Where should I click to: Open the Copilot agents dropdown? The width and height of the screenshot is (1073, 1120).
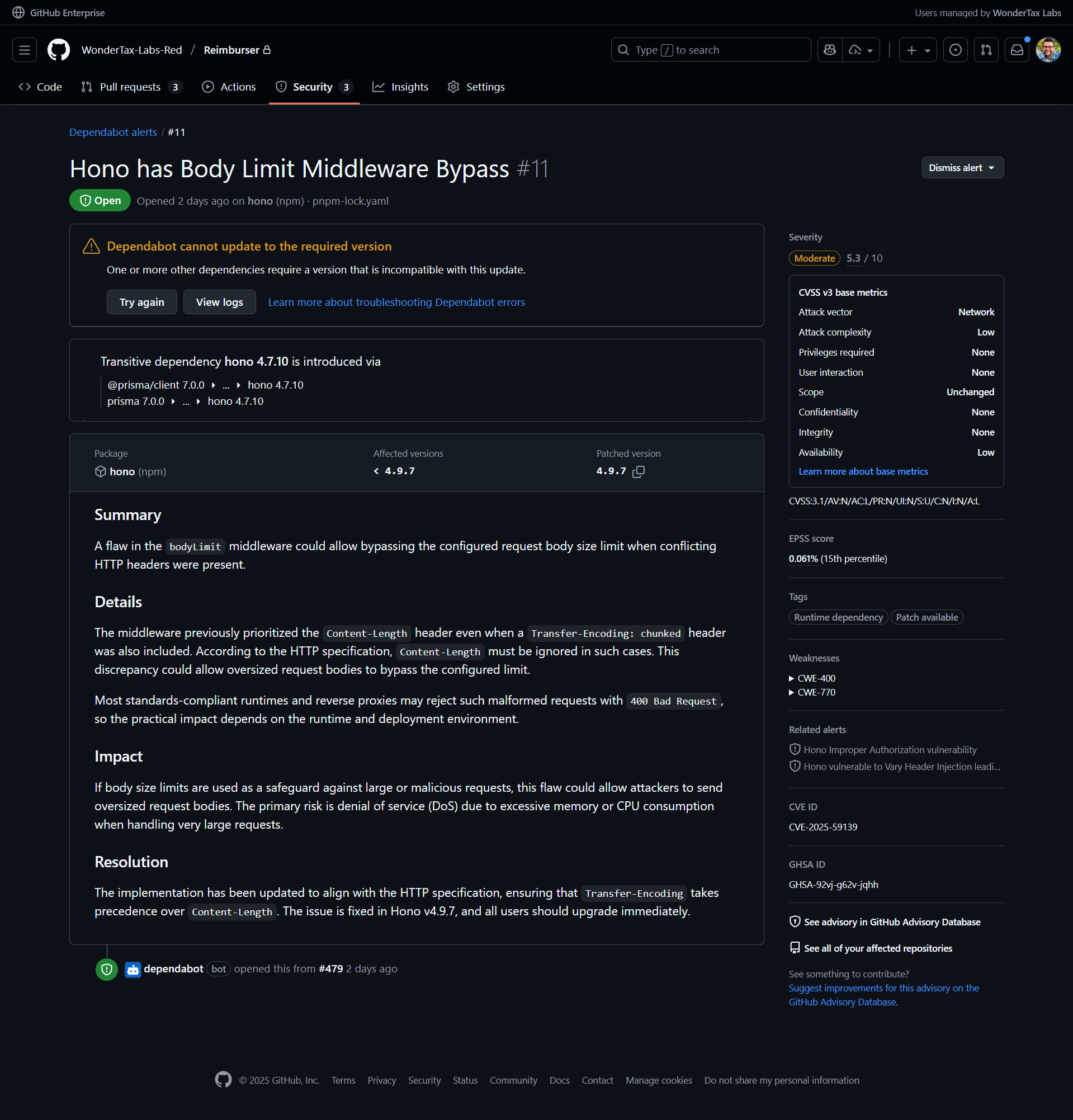861,50
